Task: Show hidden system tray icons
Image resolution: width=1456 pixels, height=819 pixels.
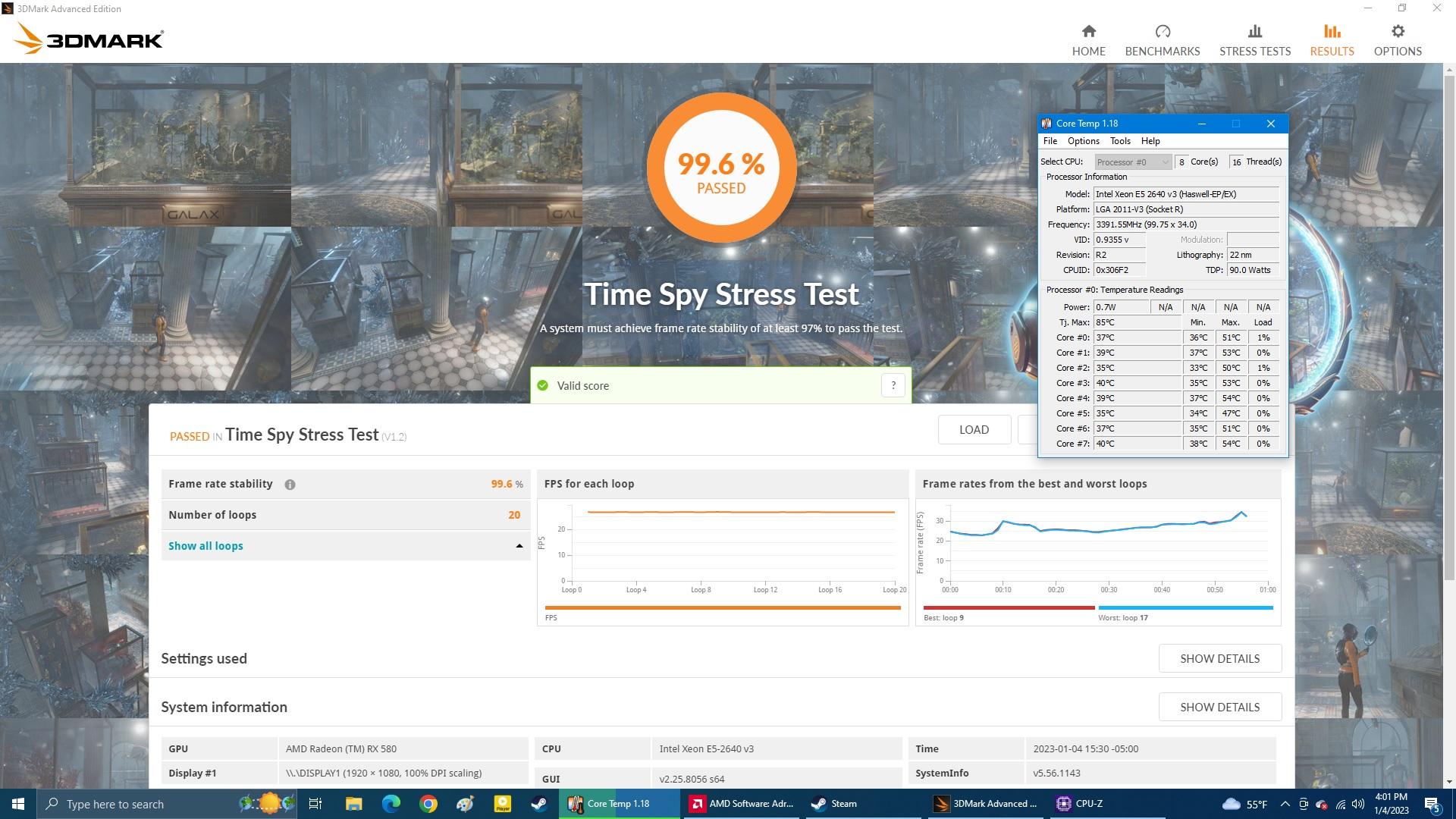Action: 1285,804
